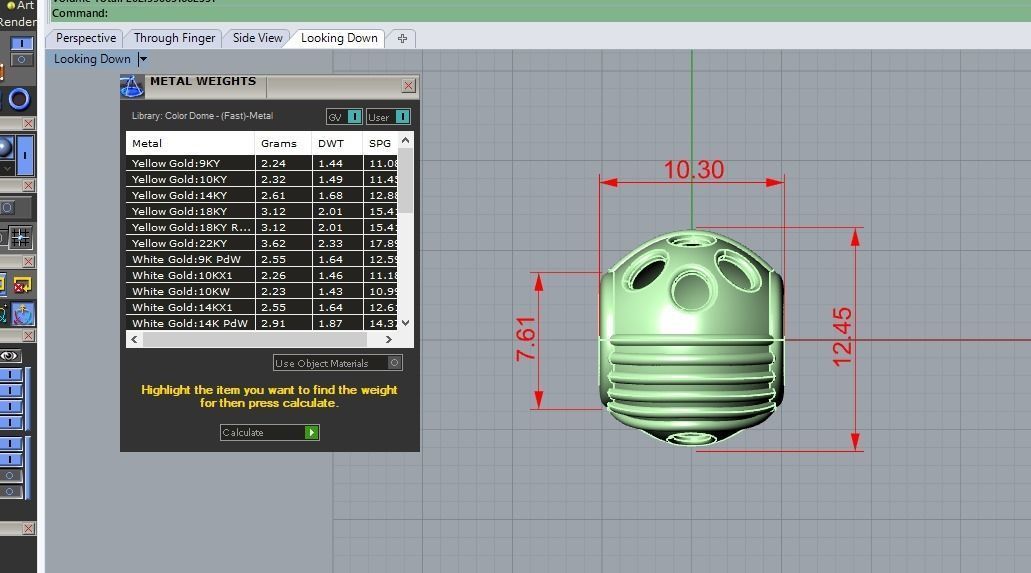Sort by the Grams column header
The width and height of the screenshot is (1031, 573).
pos(283,143)
